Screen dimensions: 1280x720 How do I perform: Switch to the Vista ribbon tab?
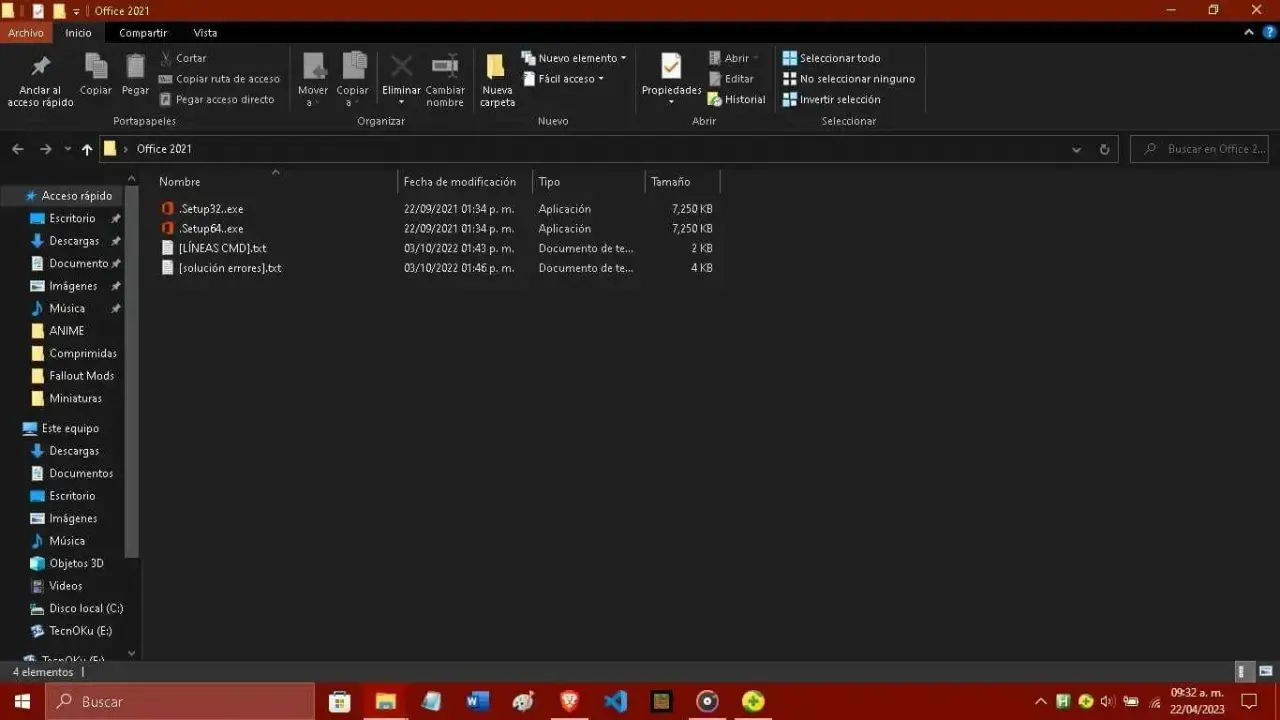coord(205,32)
